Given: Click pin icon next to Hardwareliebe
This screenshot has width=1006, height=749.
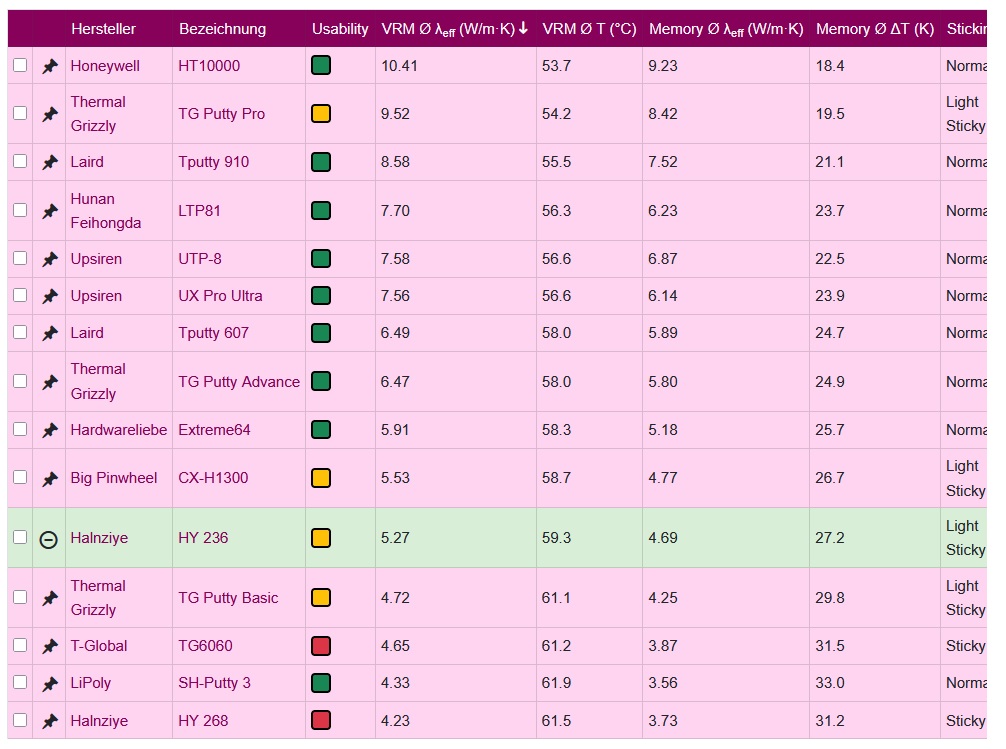Looking at the screenshot, I should click(x=49, y=430).
